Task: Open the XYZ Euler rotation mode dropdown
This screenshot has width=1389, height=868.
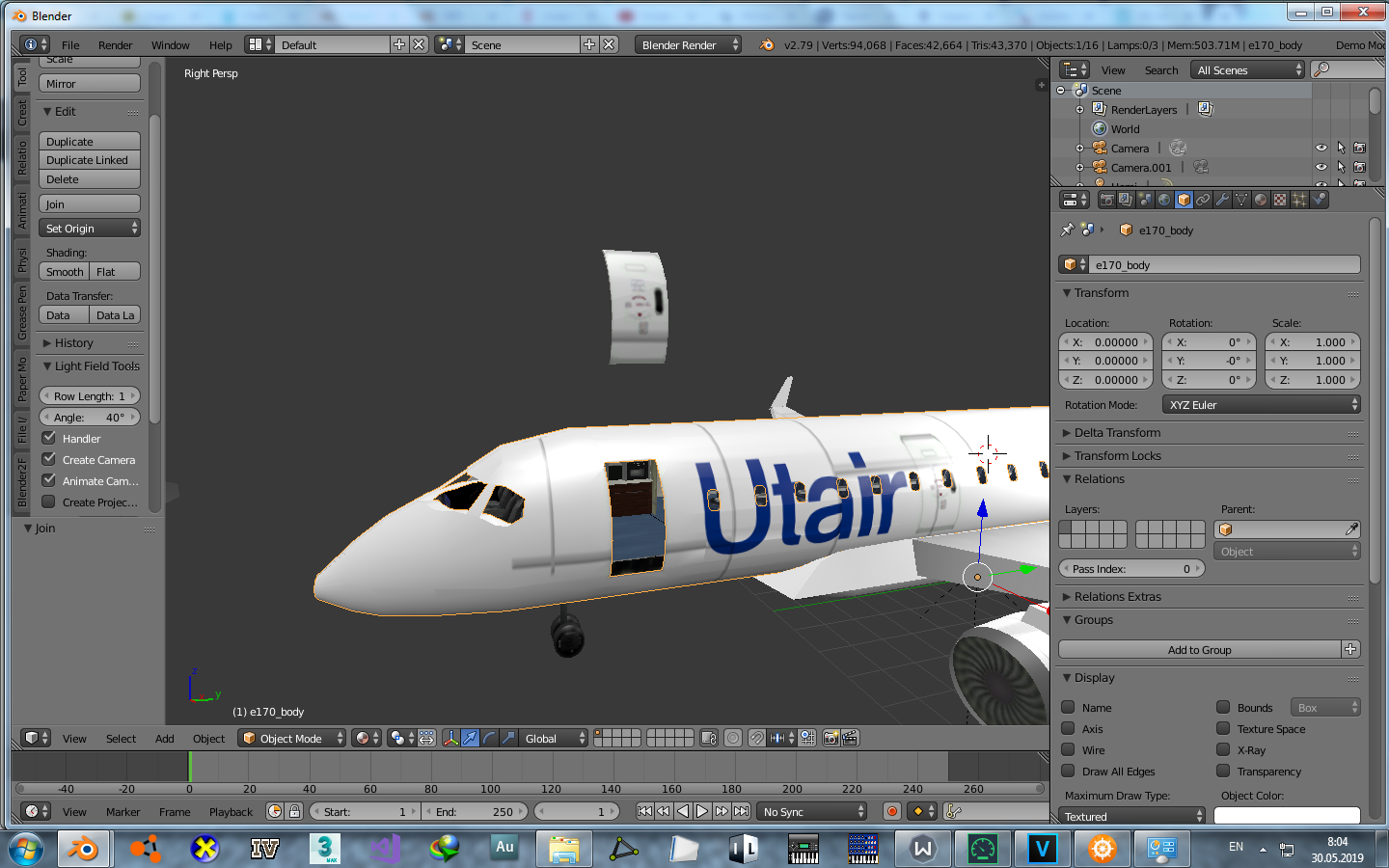Action: [1261, 404]
